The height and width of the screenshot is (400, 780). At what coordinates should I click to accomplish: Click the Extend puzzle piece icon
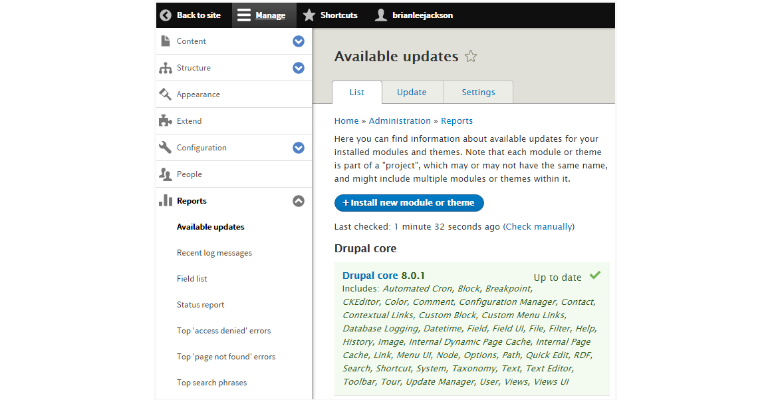165,121
